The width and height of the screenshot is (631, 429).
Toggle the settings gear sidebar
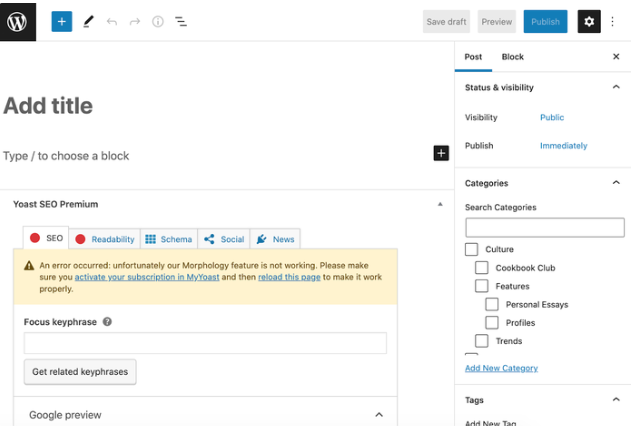point(589,21)
